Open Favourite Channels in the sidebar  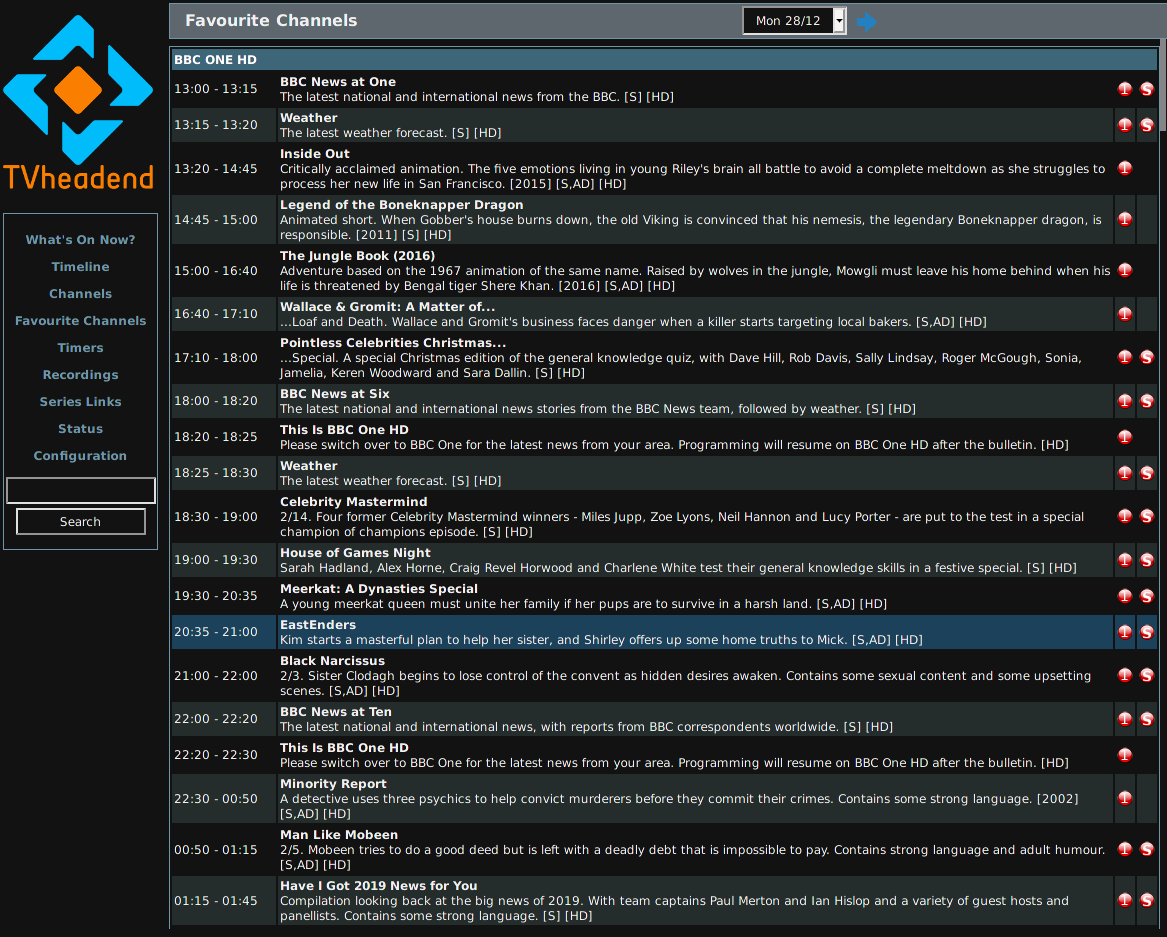click(x=80, y=321)
